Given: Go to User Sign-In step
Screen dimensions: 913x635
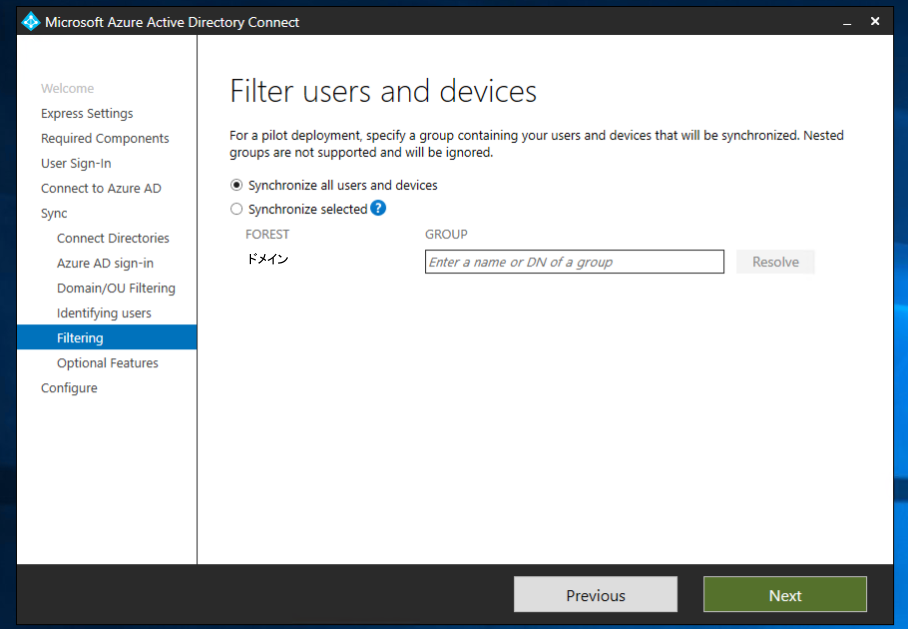Looking at the screenshot, I should [x=76, y=164].
